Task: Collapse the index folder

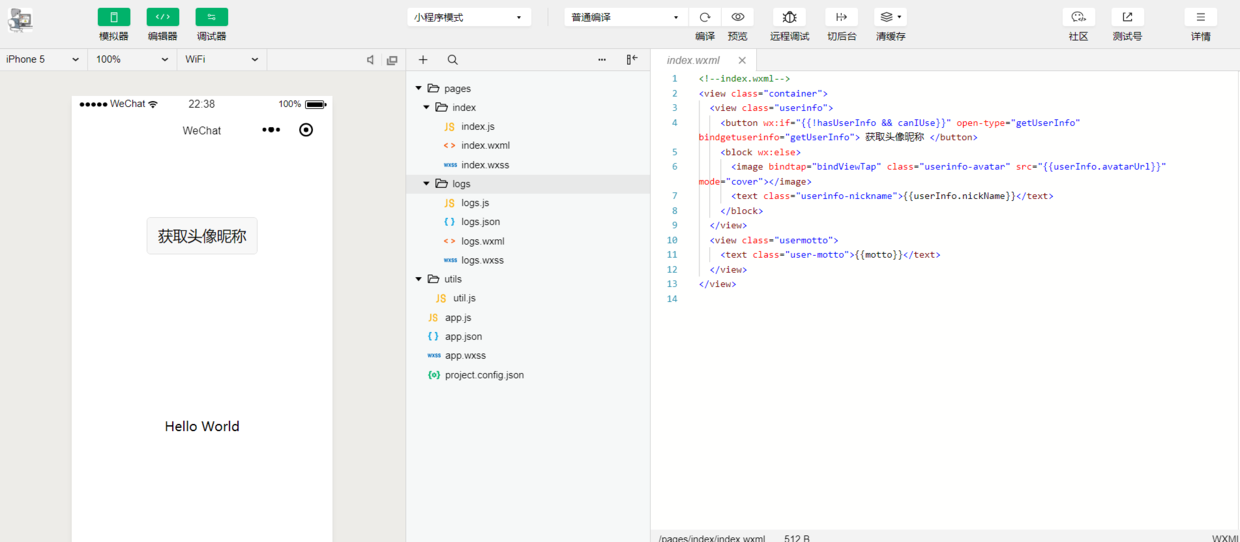Action: tap(427, 107)
